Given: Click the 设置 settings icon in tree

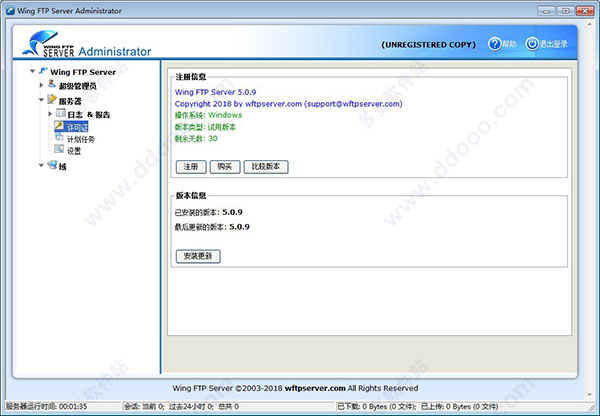Looking at the screenshot, I should pos(59,149).
